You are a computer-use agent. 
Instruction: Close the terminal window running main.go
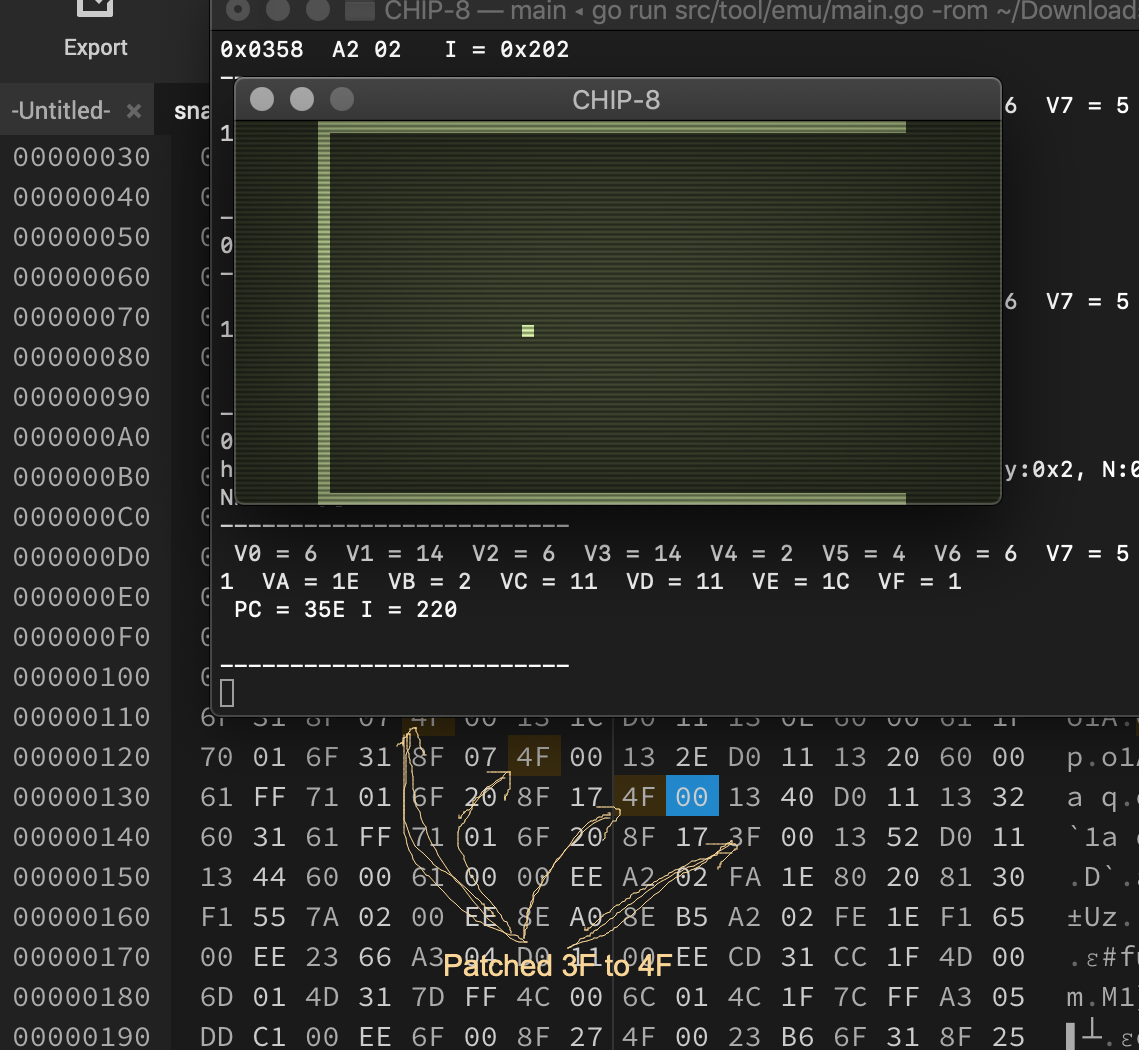(x=238, y=11)
